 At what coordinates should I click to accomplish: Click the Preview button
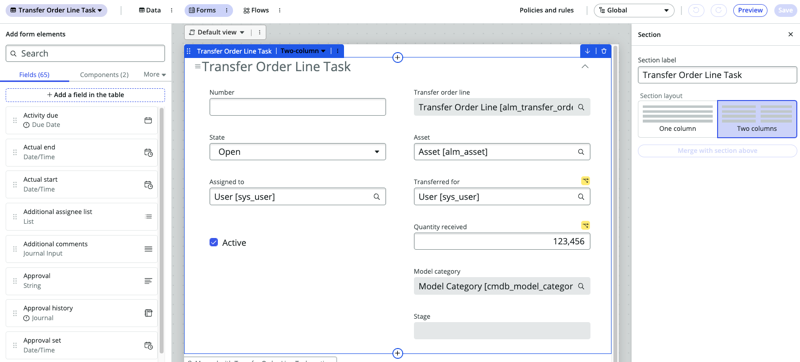(750, 10)
